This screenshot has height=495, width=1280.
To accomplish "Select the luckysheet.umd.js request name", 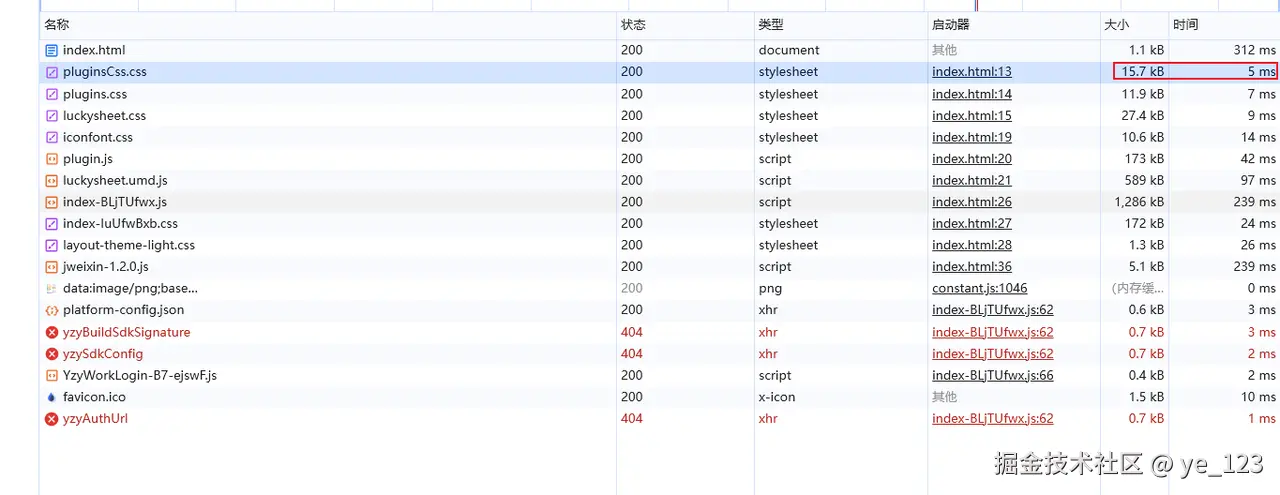I will (115, 181).
